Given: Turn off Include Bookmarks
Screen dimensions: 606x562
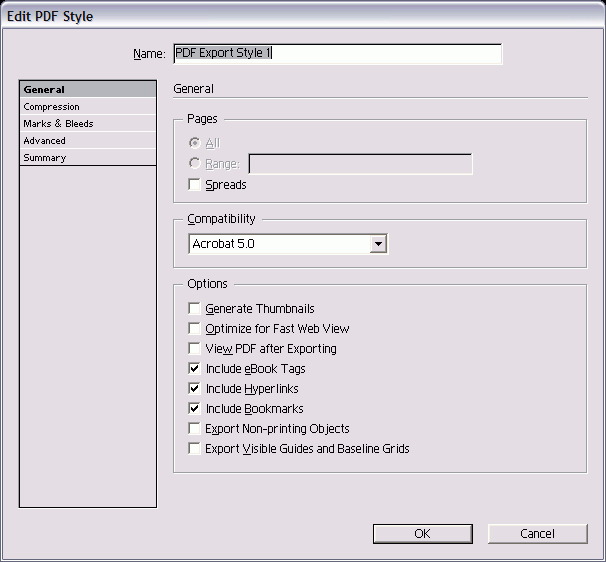Looking at the screenshot, I should pyautogui.click(x=195, y=409).
